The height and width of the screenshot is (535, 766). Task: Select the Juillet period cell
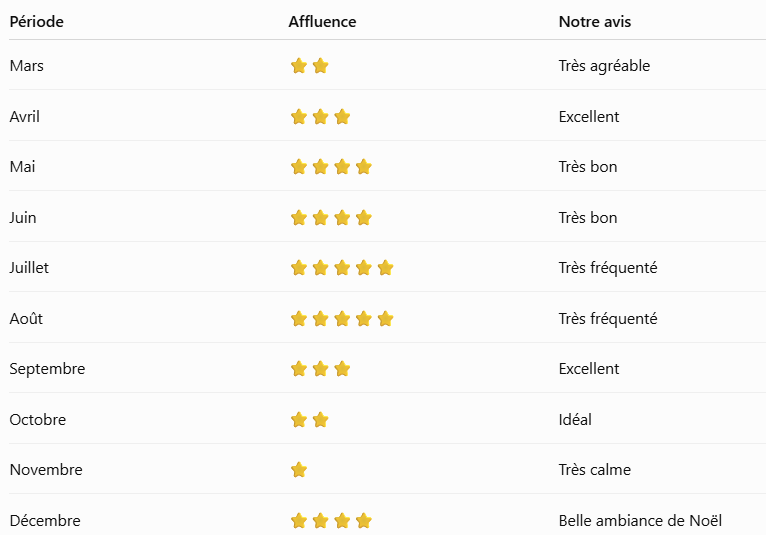[x=29, y=268]
